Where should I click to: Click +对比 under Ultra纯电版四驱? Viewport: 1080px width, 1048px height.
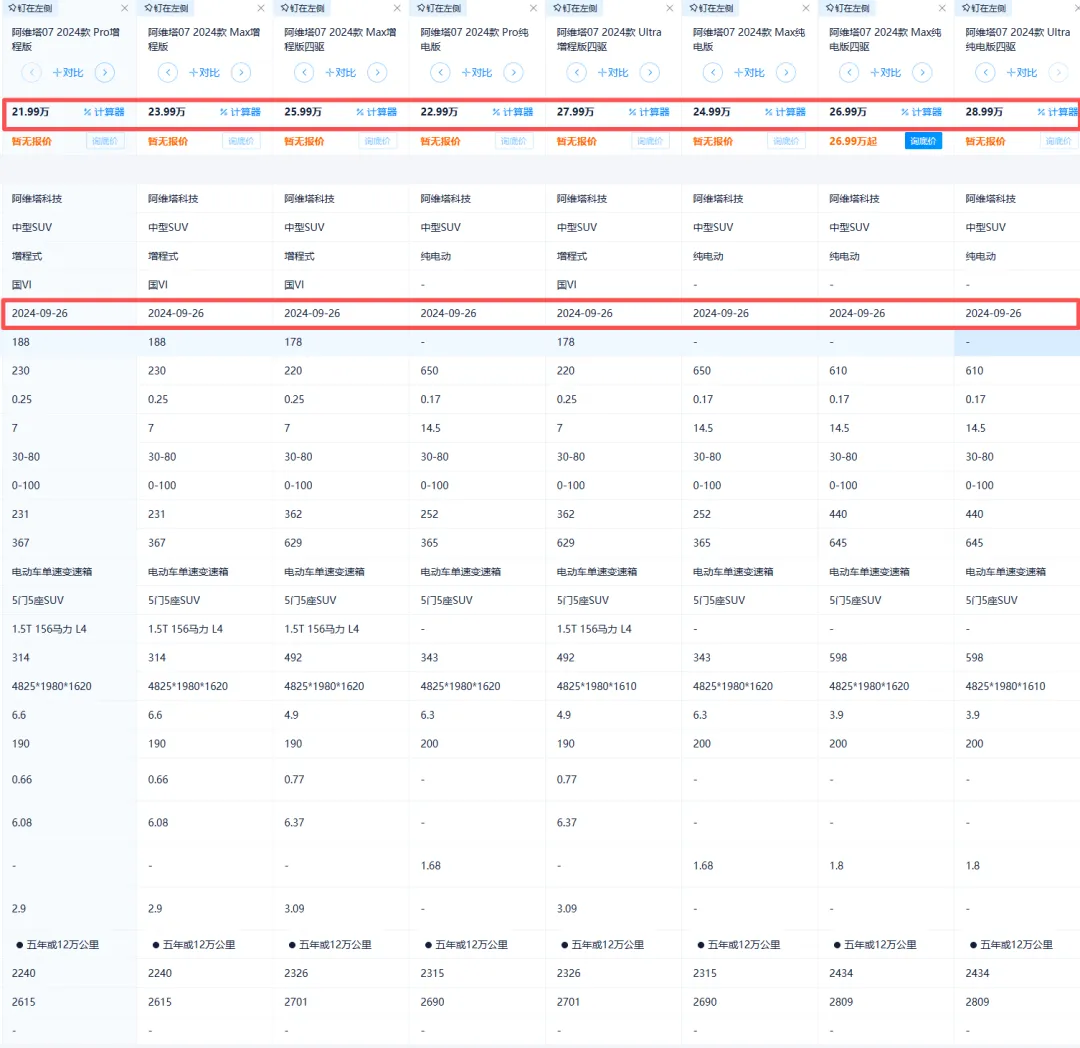(1022, 72)
